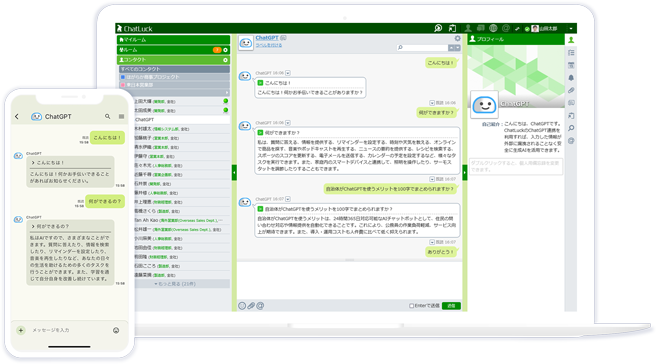The image size is (656, 364).
Task: Open the notification bell in right sidebar
Action: coord(571,78)
